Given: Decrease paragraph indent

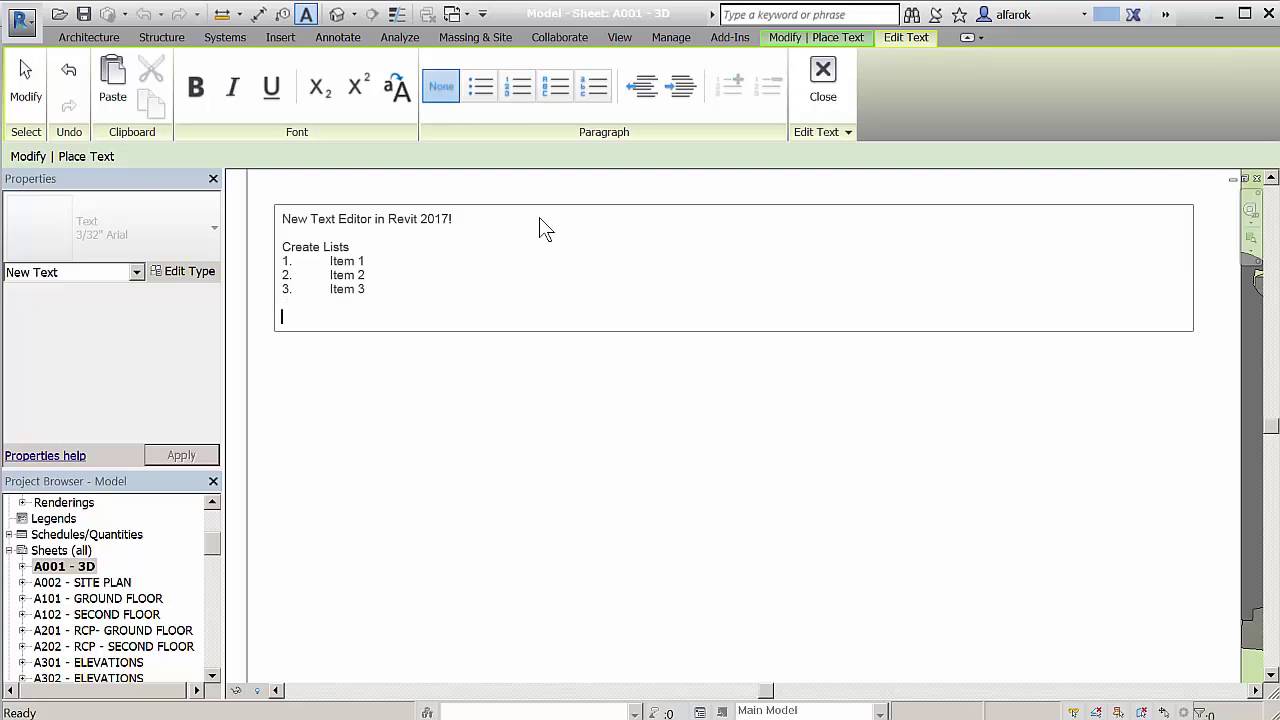Looking at the screenshot, I should [x=642, y=87].
